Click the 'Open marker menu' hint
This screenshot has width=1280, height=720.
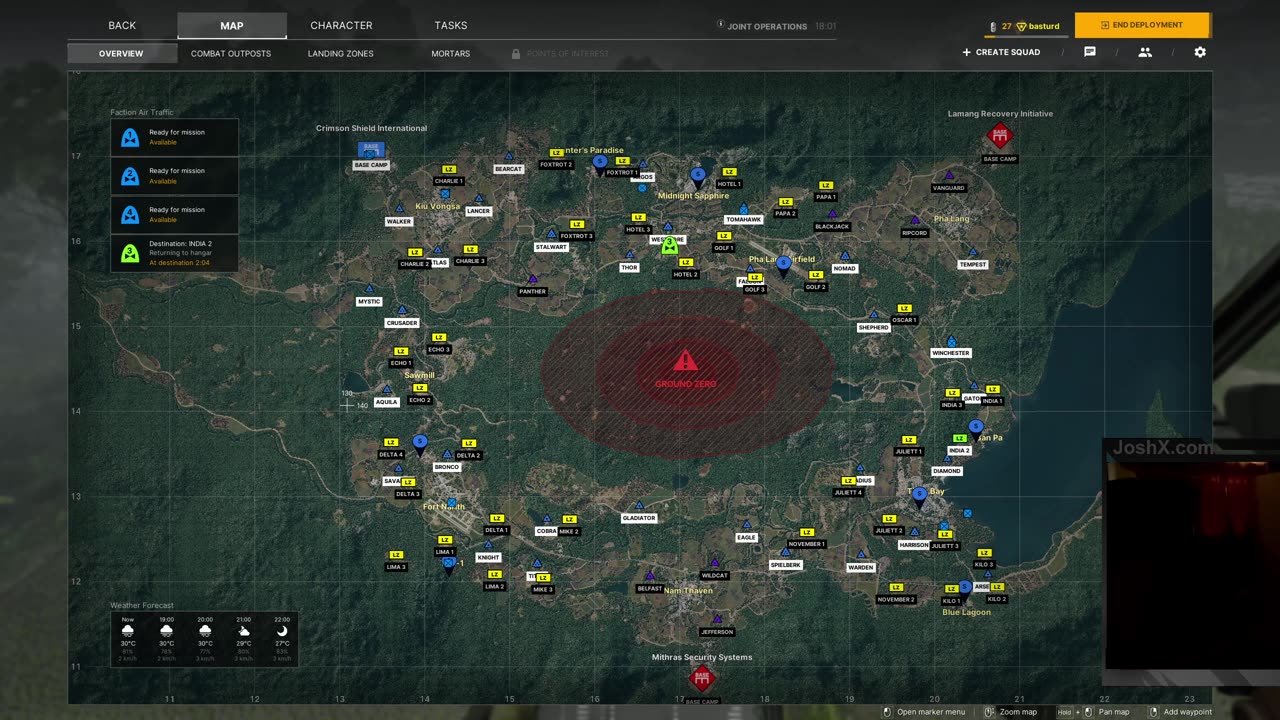(931, 712)
